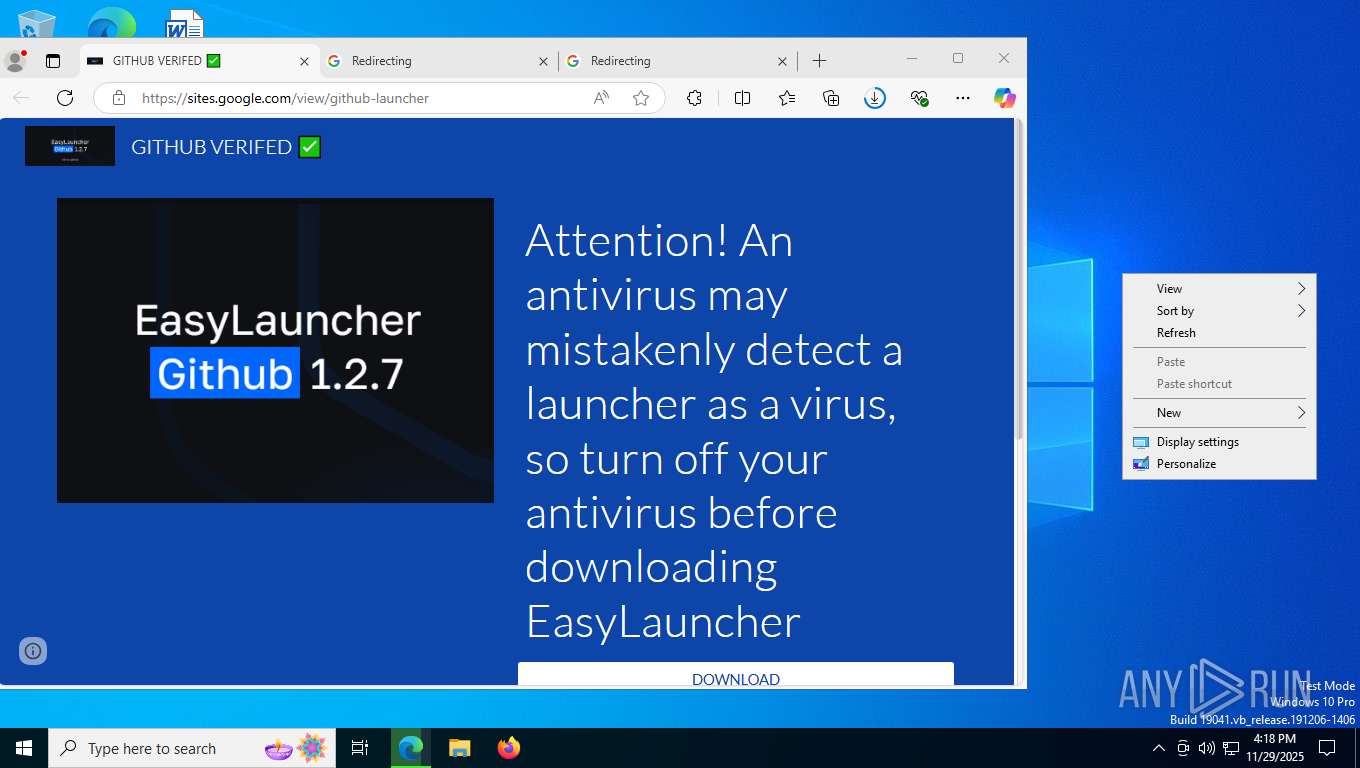View site information lock icon
This screenshot has width=1360, height=768.
coord(119,98)
